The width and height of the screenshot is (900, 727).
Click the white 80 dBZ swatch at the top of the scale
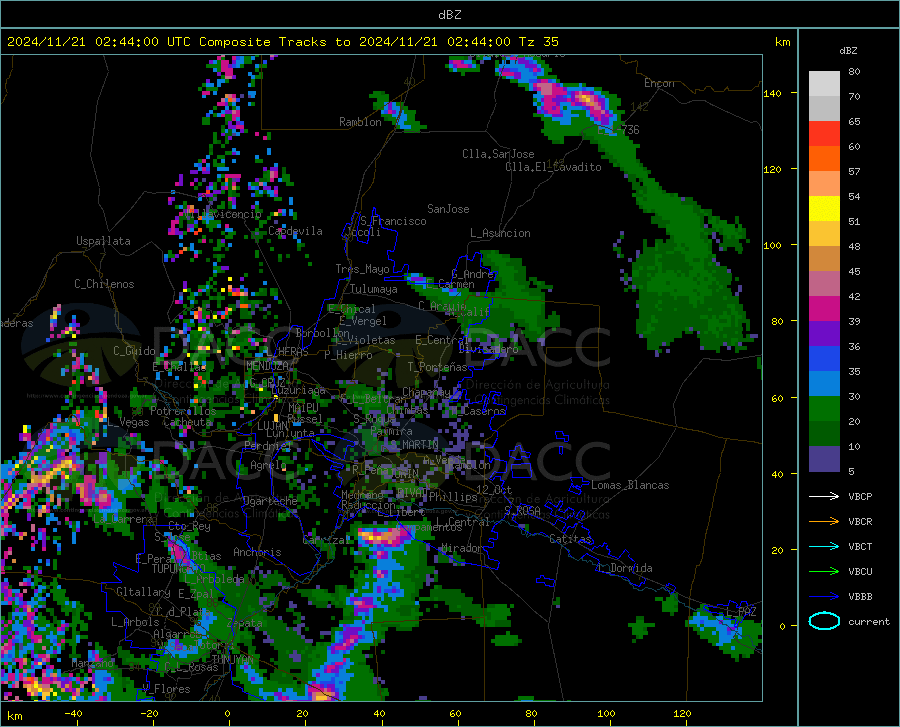coord(824,84)
